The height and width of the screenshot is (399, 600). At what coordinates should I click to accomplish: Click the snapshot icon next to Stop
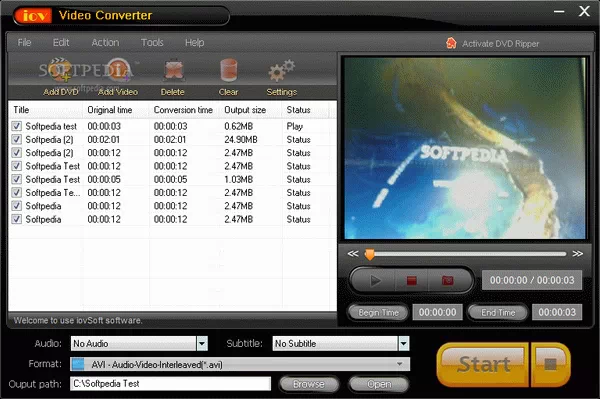(448, 281)
